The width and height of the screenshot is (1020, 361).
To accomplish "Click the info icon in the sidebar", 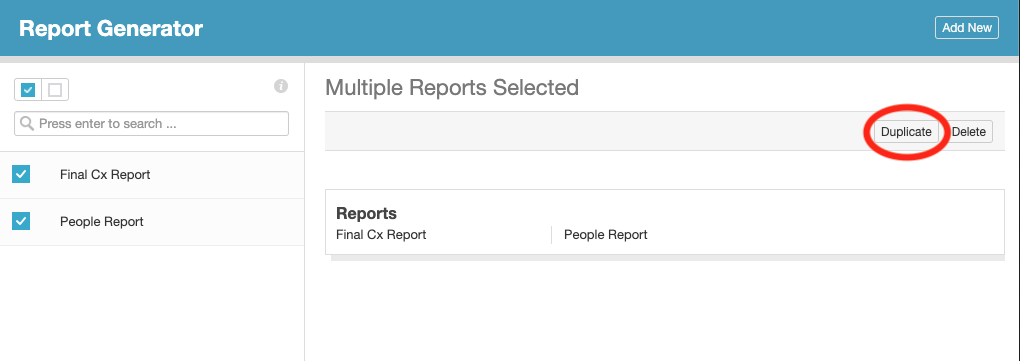I will click(x=280, y=86).
